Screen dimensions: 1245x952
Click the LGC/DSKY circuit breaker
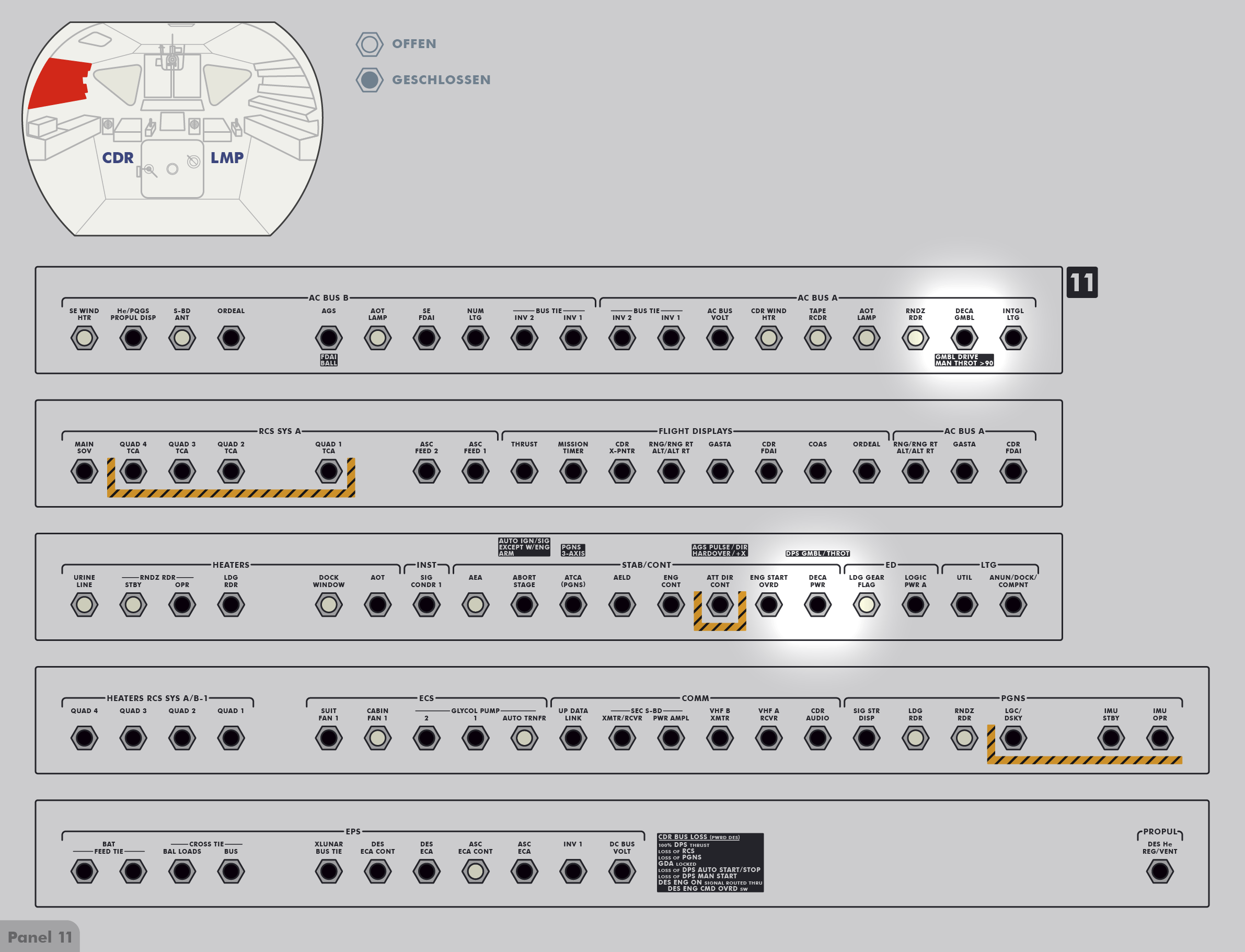tap(1013, 738)
